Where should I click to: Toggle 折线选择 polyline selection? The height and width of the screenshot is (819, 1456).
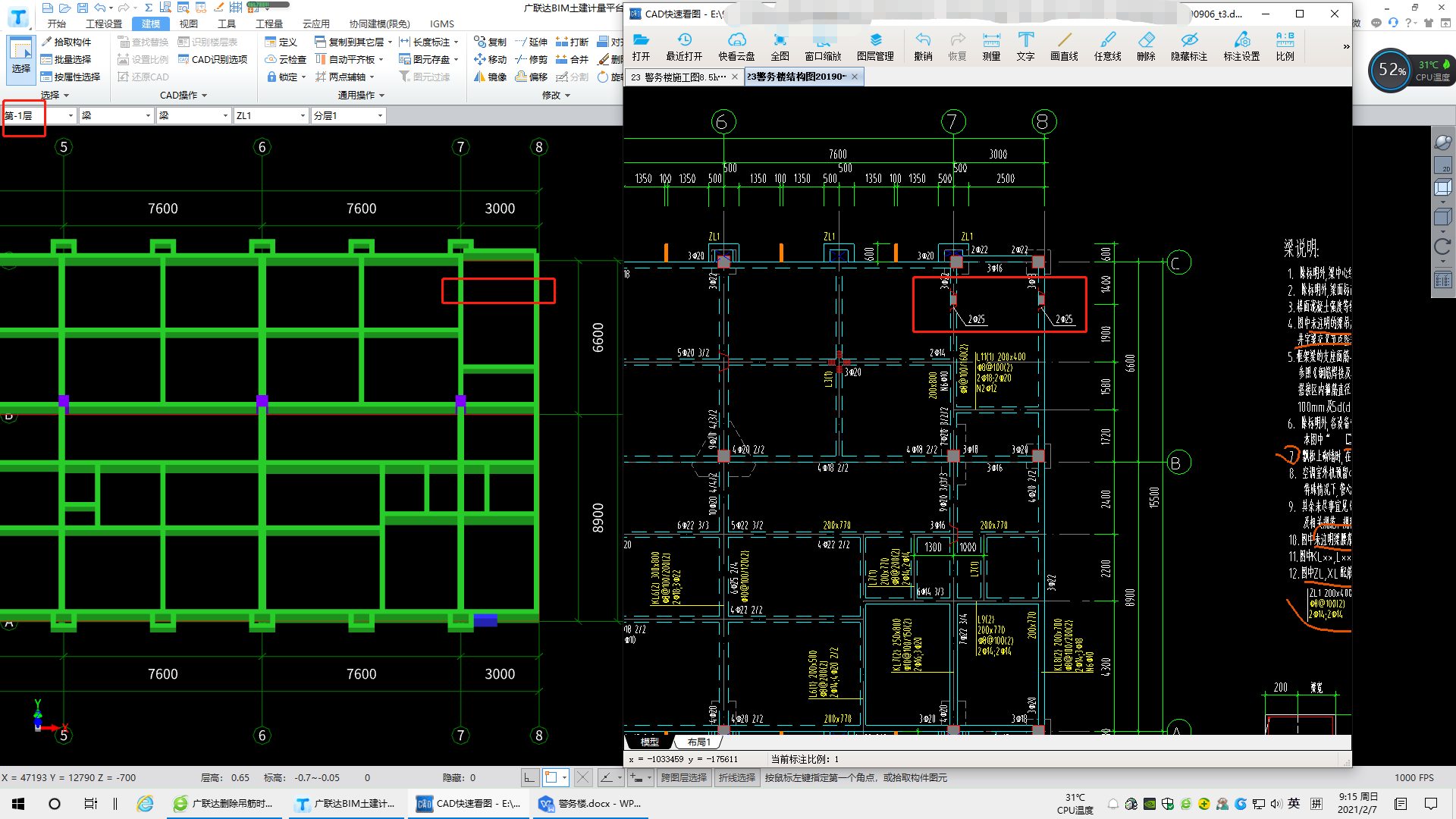coord(737,777)
